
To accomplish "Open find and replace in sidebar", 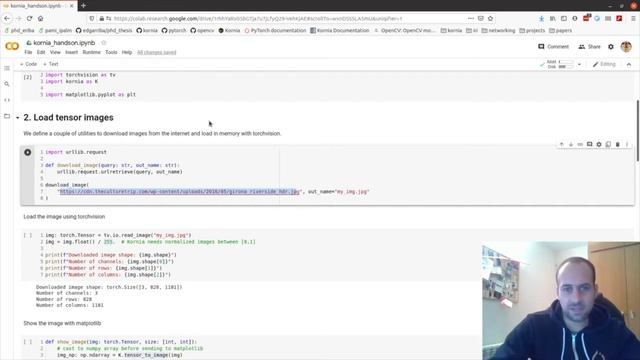I will coord(7,84).
